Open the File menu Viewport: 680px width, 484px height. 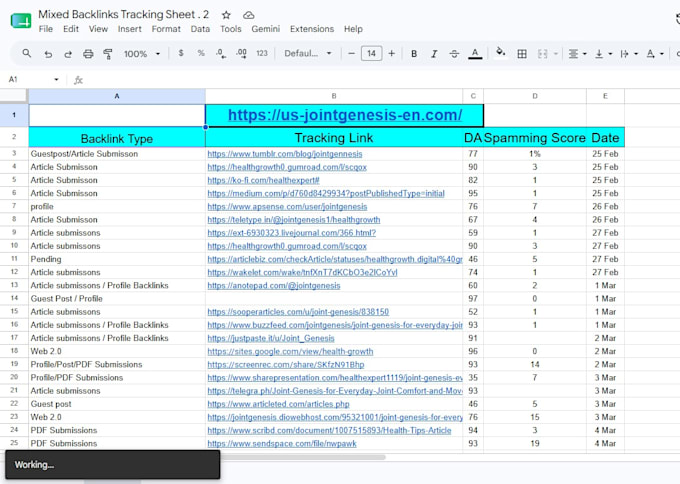point(46,29)
